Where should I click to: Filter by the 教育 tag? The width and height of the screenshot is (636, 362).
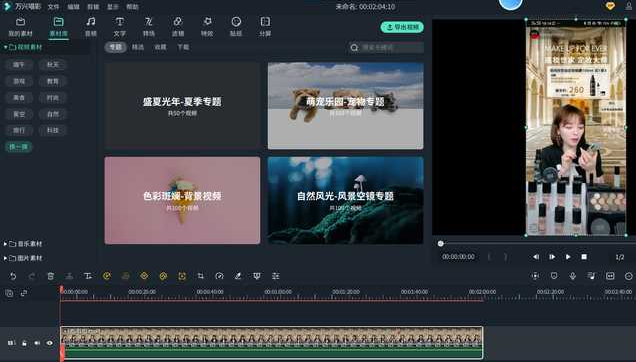[x=53, y=81]
